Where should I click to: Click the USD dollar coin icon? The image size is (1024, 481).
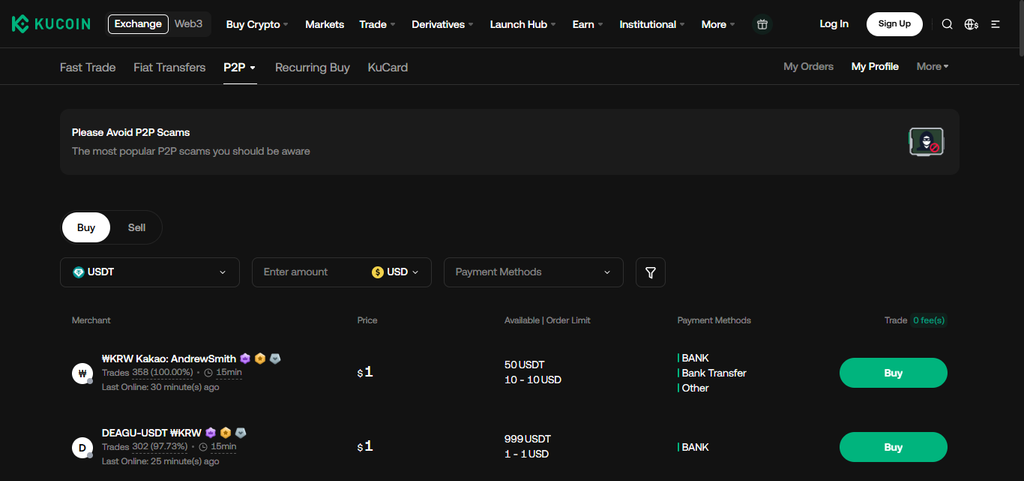click(377, 272)
